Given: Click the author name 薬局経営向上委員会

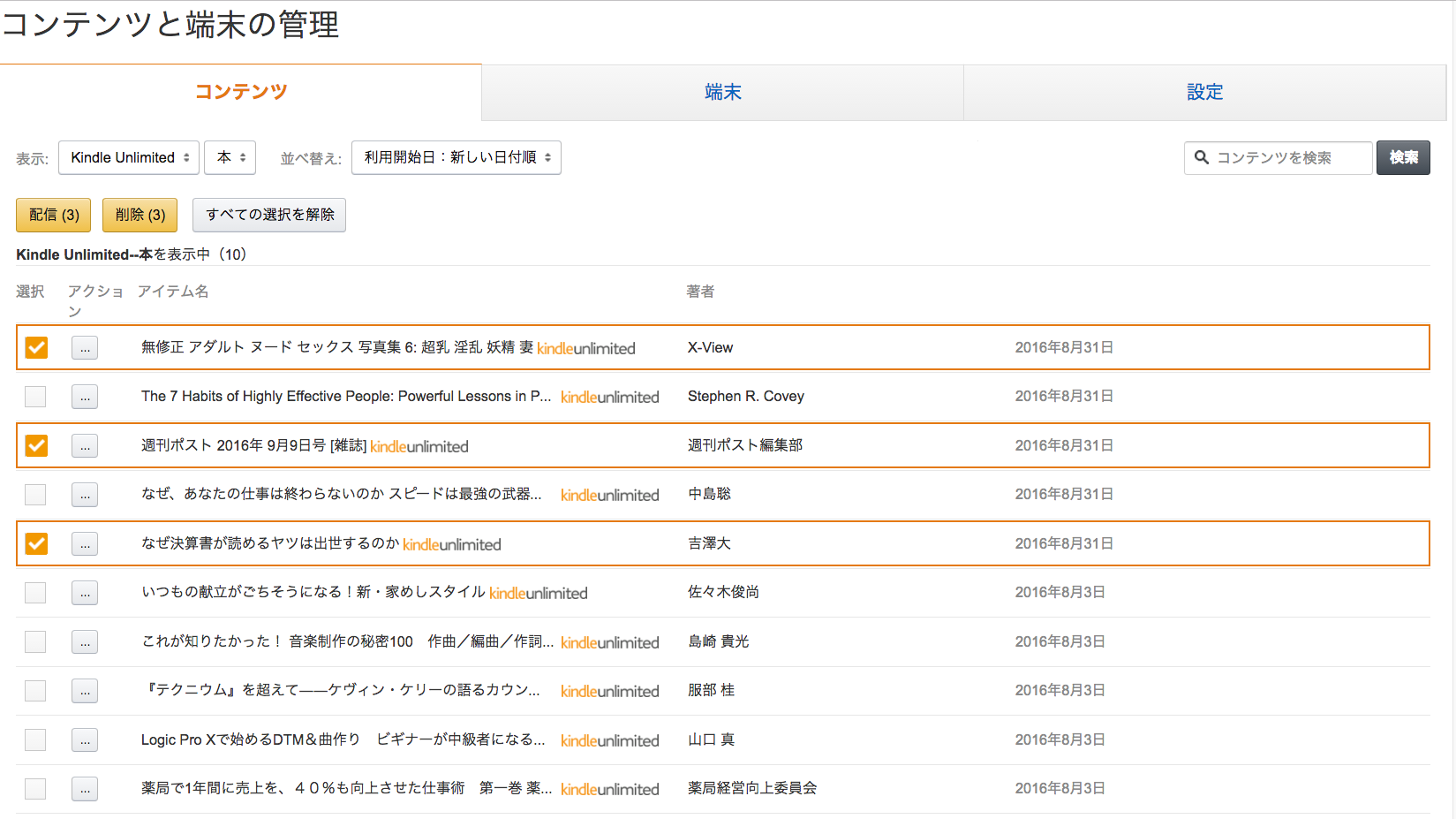Looking at the screenshot, I should (752, 788).
